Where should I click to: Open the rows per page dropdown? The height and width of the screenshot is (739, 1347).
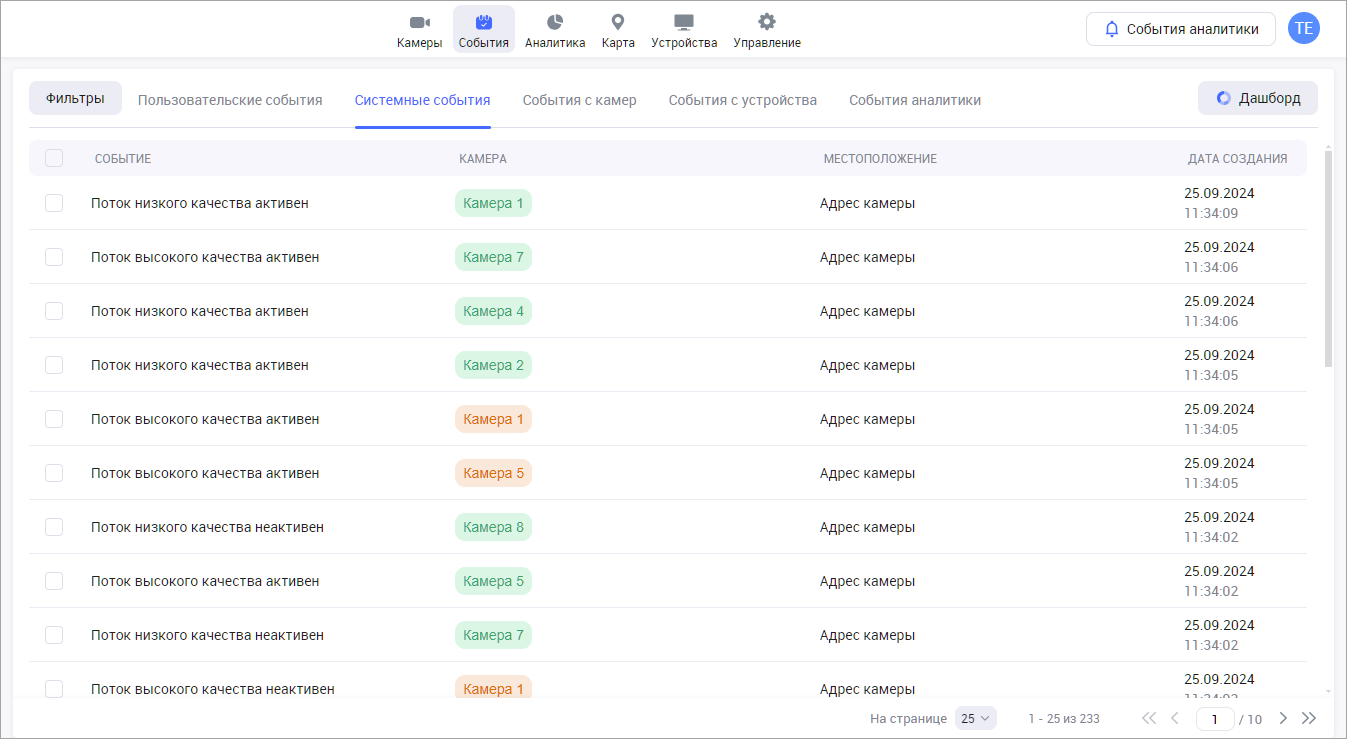(975, 718)
